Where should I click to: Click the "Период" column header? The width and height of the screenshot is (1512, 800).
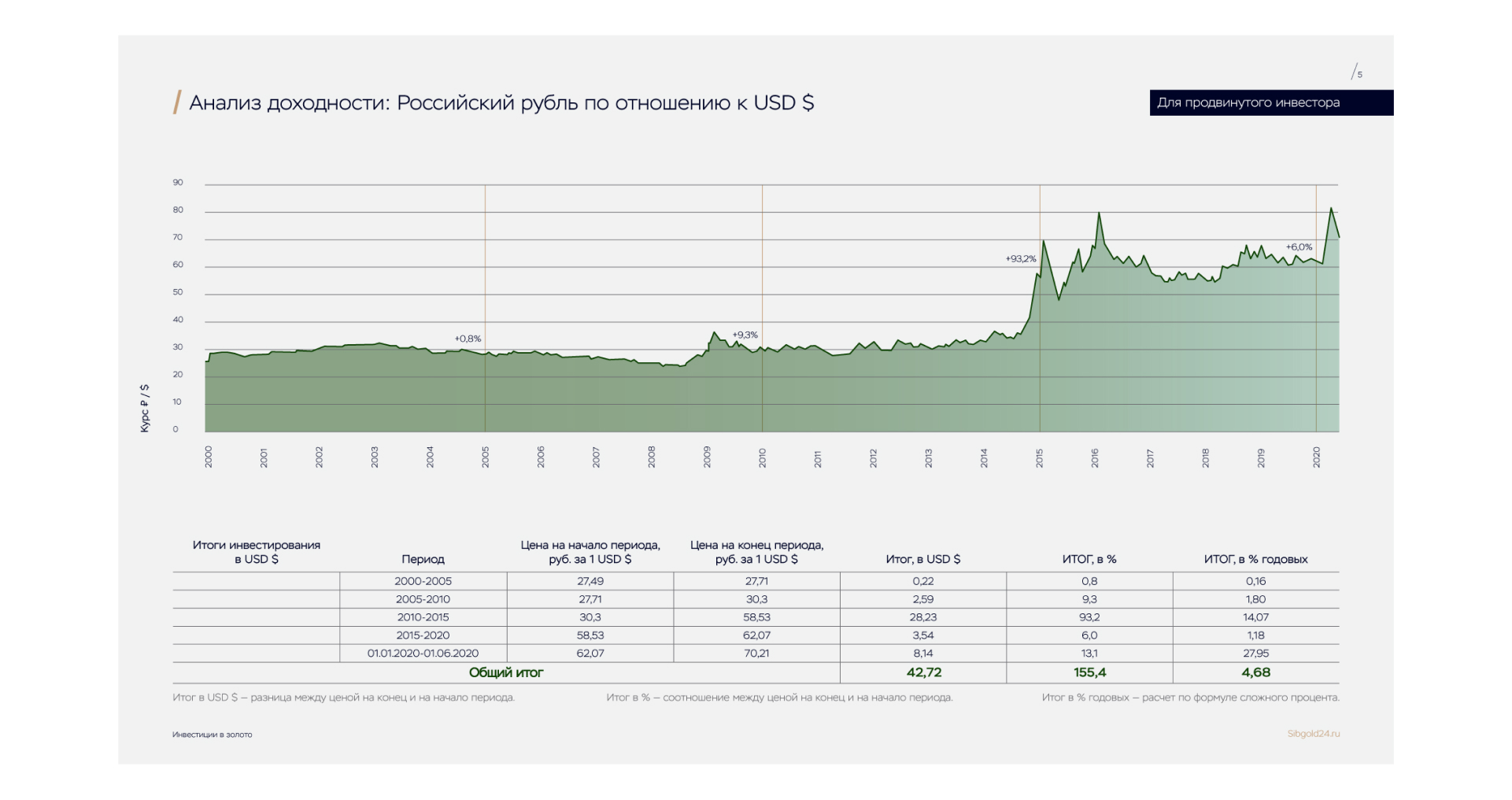pyautogui.click(x=423, y=559)
